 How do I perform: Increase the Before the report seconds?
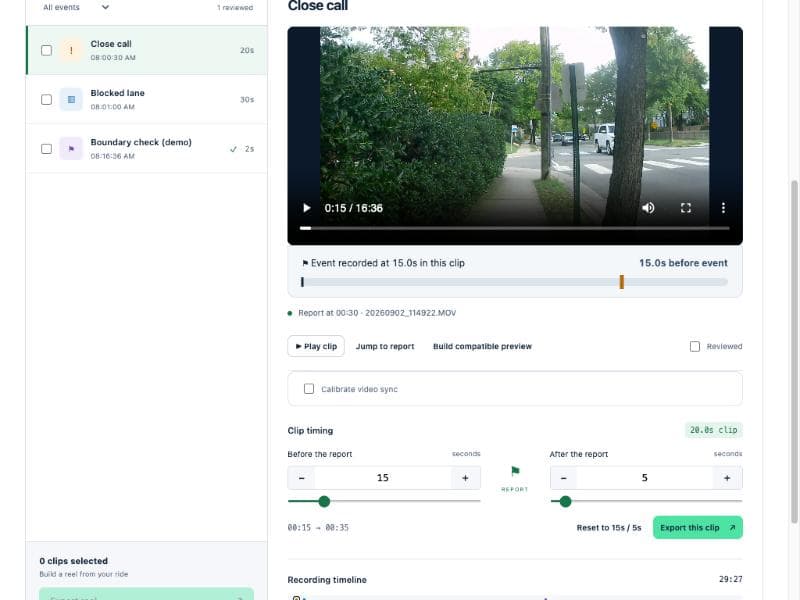pos(465,478)
